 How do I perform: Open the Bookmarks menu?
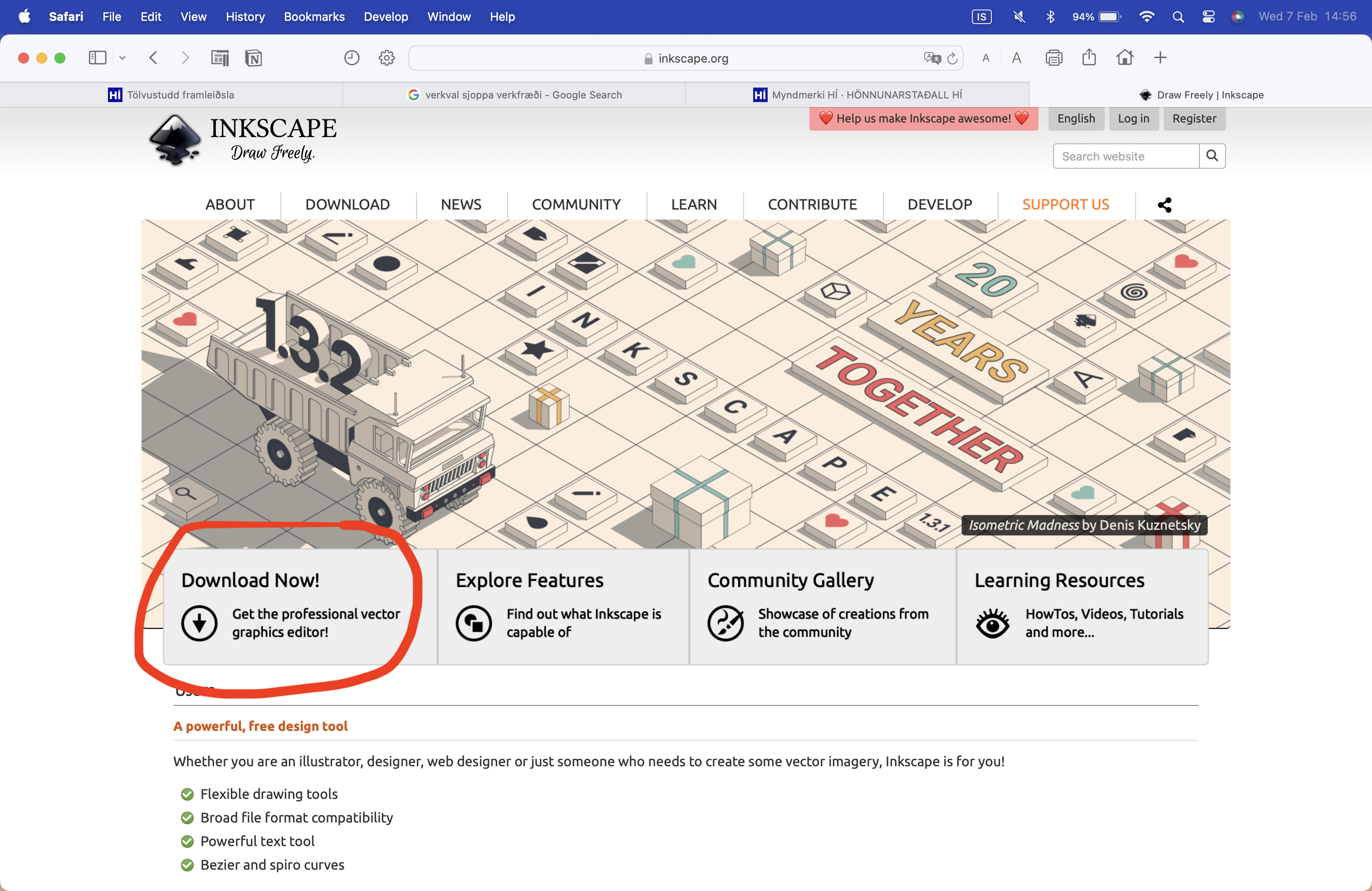[314, 17]
